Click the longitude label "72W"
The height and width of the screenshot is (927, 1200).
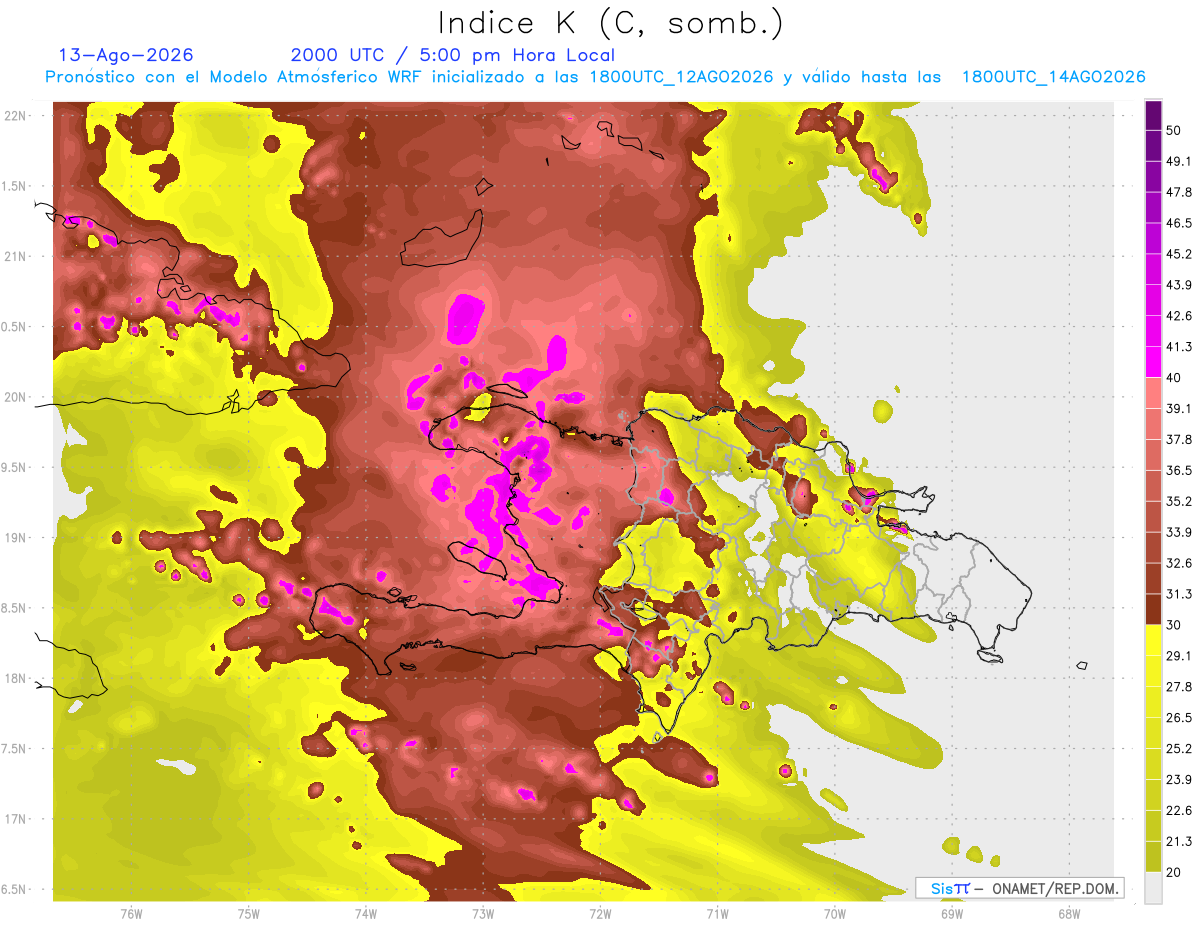pyautogui.click(x=600, y=913)
